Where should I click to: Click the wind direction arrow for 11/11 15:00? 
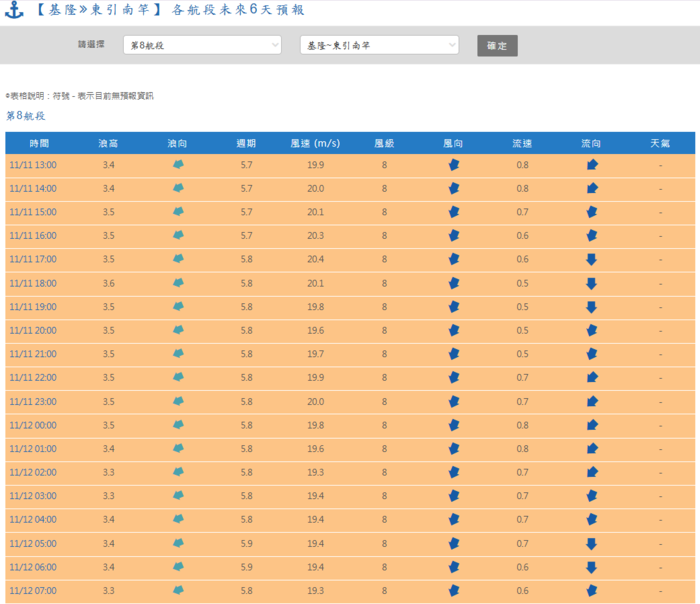pyautogui.click(x=453, y=212)
